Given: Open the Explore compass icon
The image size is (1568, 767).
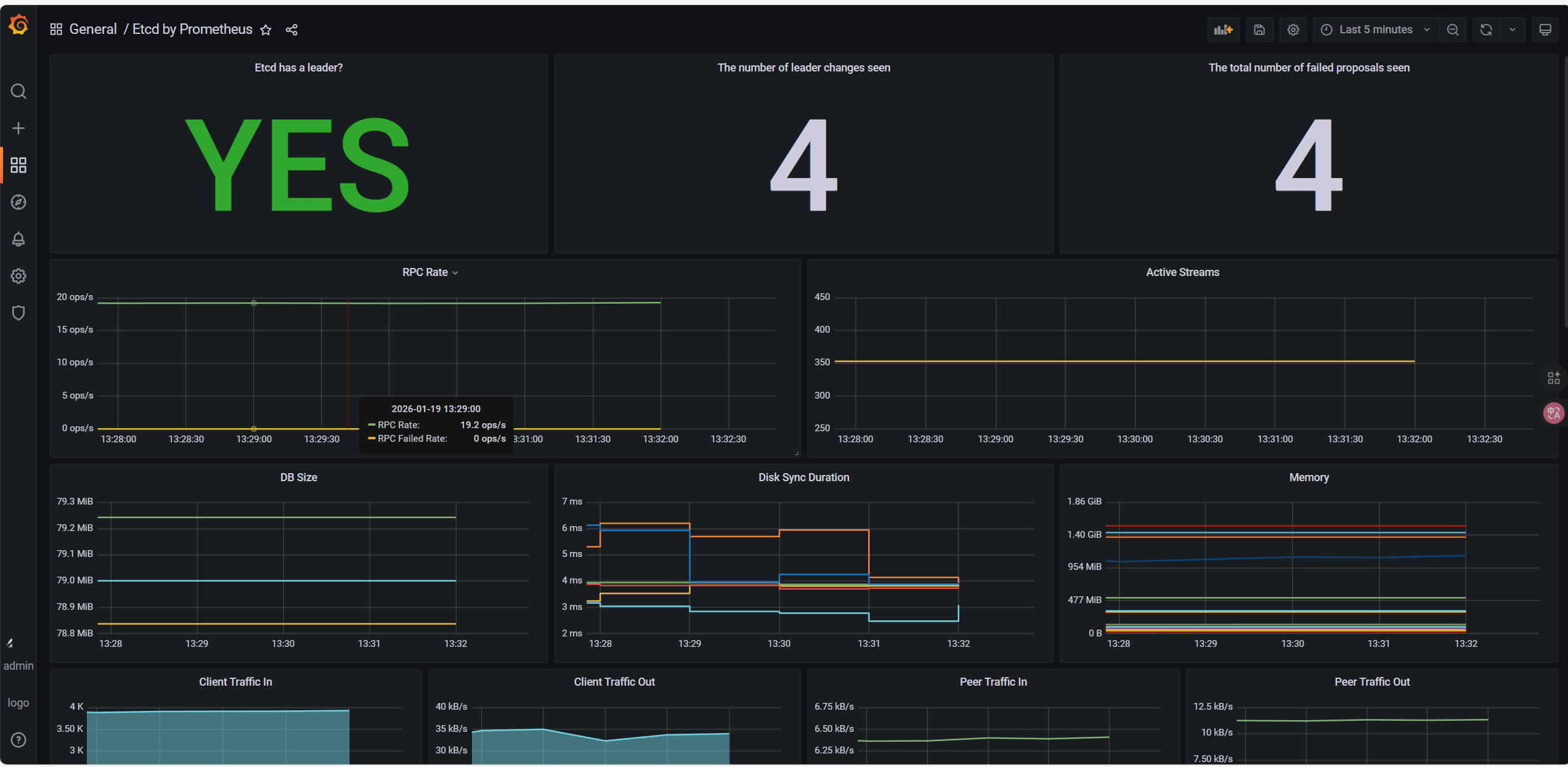Looking at the screenshot, I should coord(18,202).
